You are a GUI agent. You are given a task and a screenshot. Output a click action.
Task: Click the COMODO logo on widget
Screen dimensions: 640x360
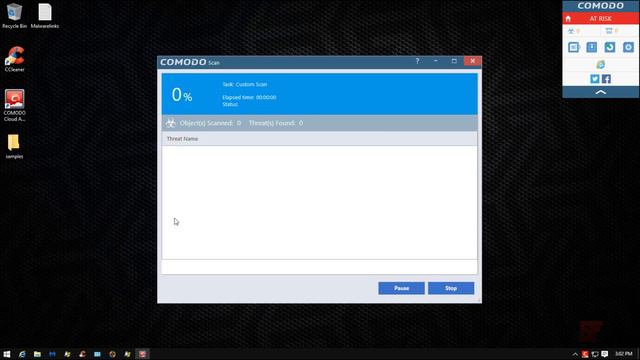pyautogui.click(x=600, y=6)
